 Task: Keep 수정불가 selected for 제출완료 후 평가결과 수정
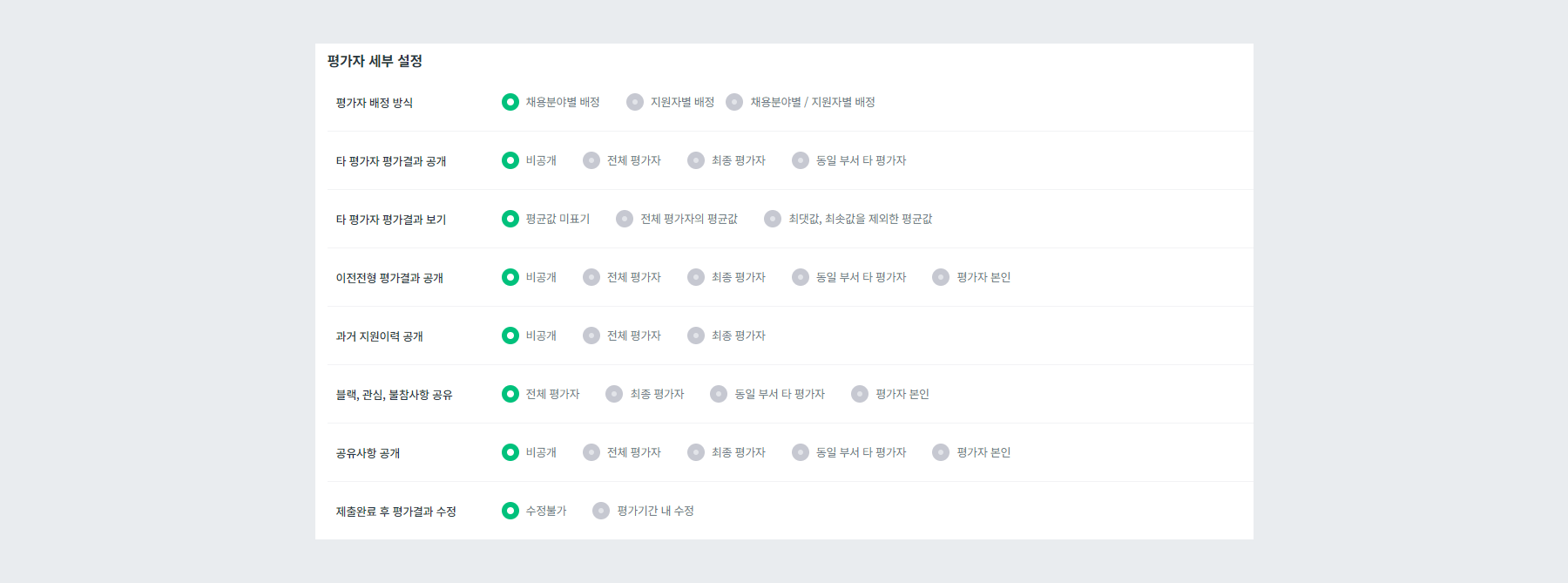pos(510,511)
